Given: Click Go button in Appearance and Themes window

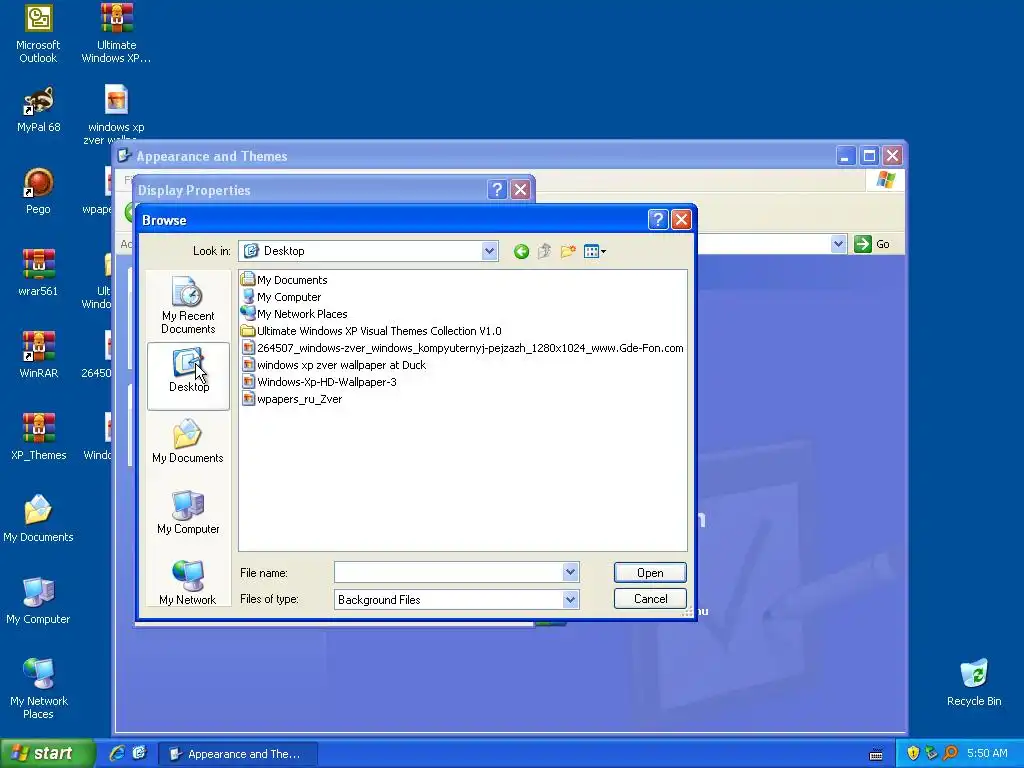Looking at the screenshot, I should pos(872,244).
